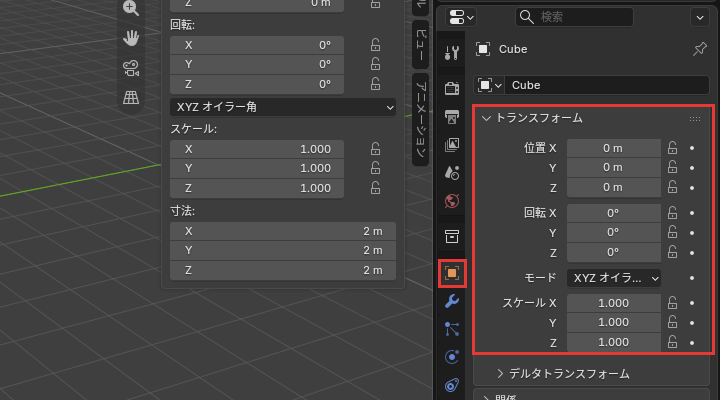Toggle lock for sidebar スケール Z
This screenshot has width=720, height=400.
[375, 188]
